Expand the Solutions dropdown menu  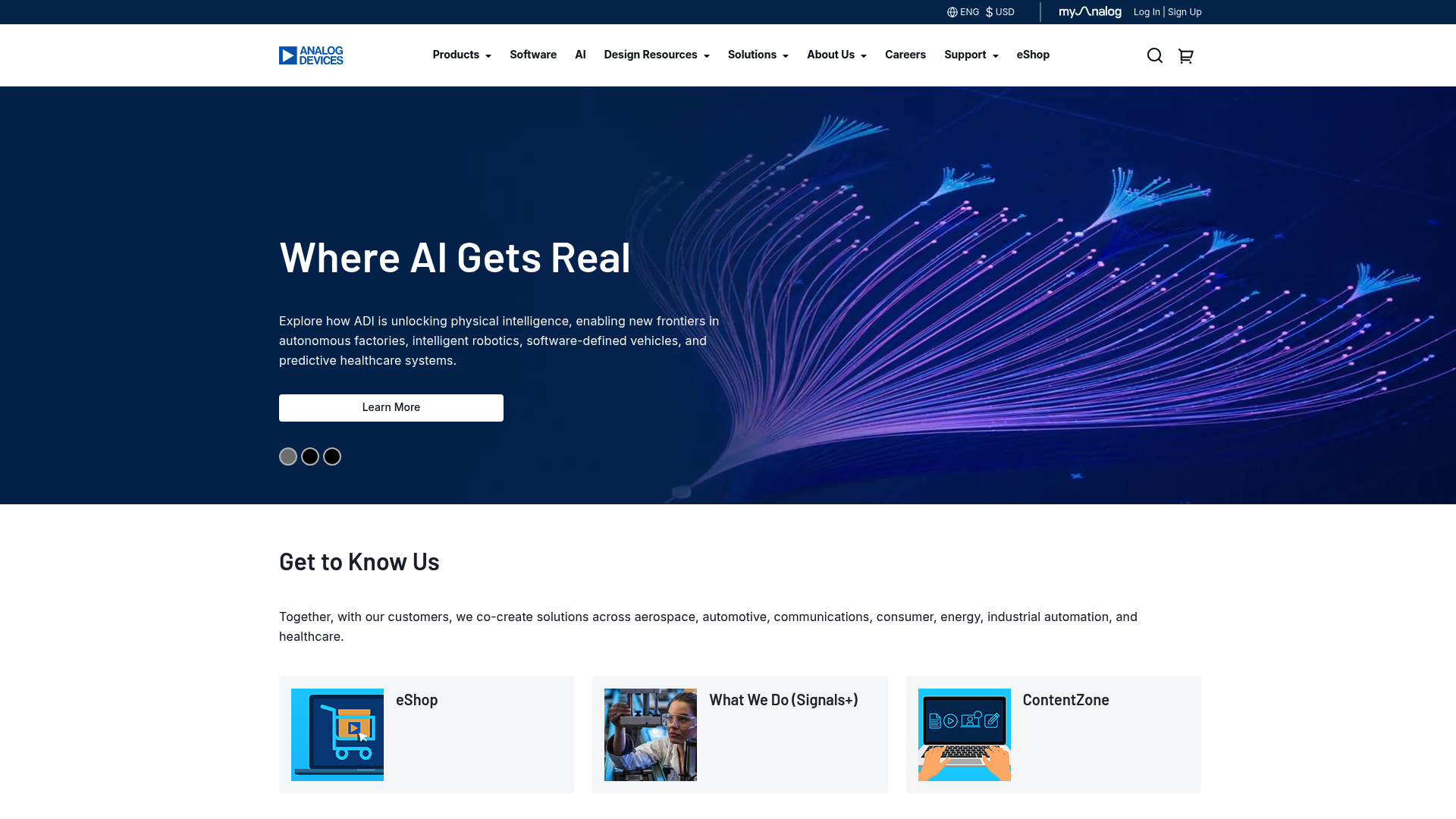click(x=758, y=55)
